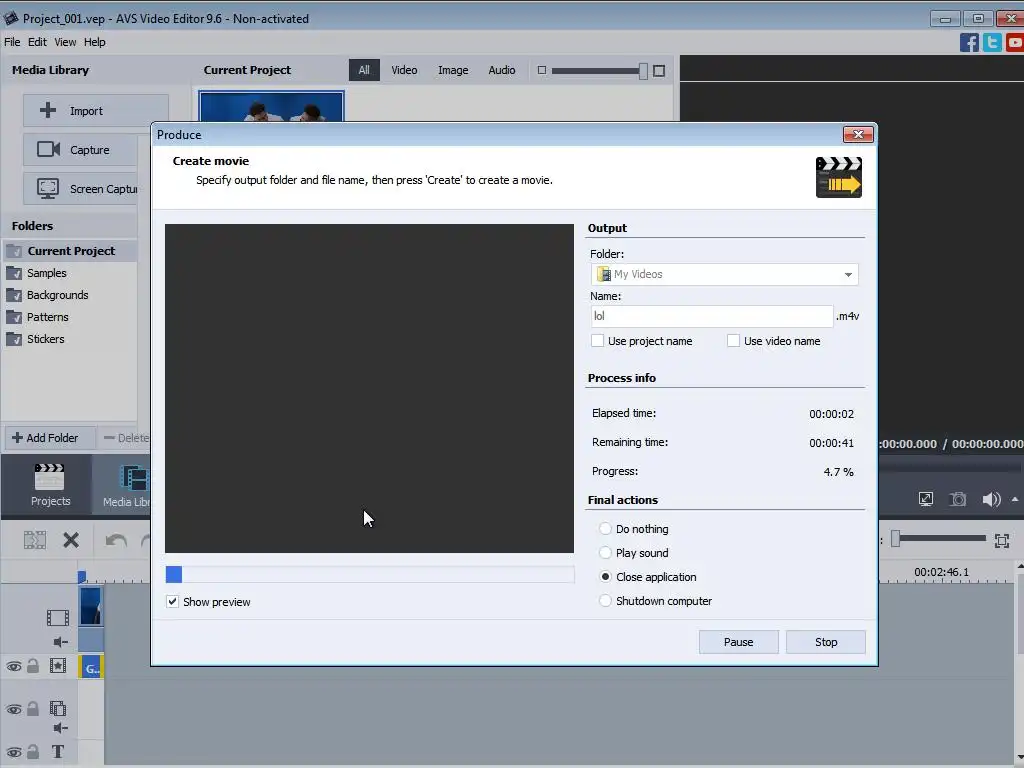
Task: Select the media clip thumbnail in Current Project
Action: click(x=271, y=106)
